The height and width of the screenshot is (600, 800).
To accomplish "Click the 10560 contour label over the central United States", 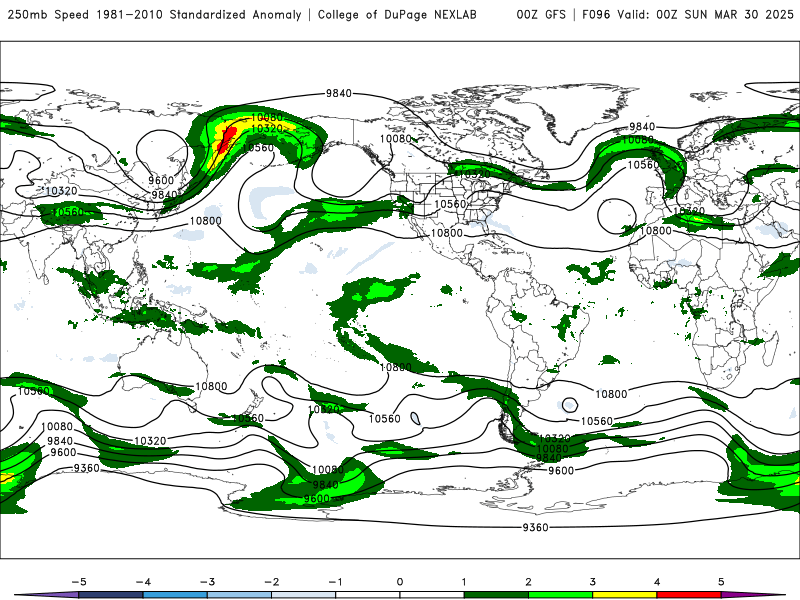I will [450, 204].
